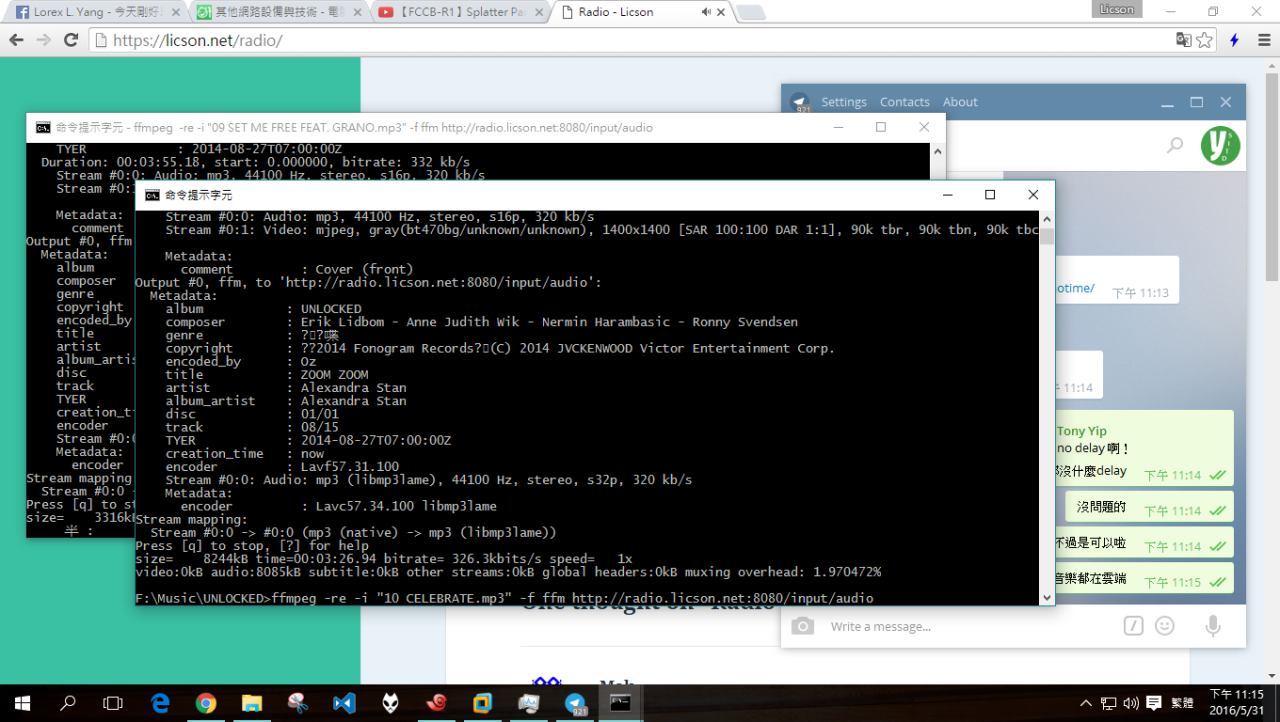Show hidden system tray icons
The image size is (1280, 722).
[1086, 703]
